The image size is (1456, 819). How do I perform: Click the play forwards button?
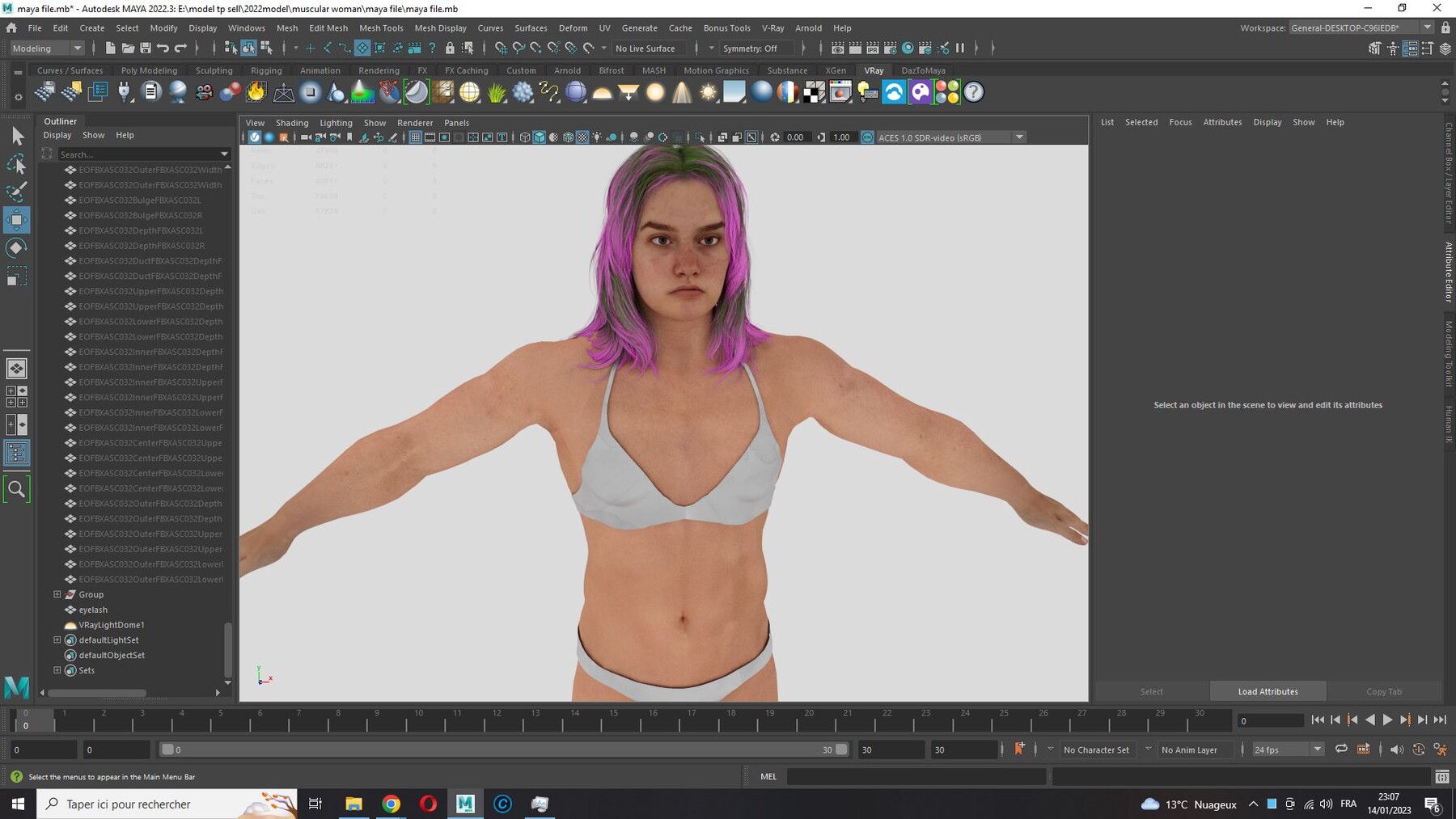coord(1387,720)
